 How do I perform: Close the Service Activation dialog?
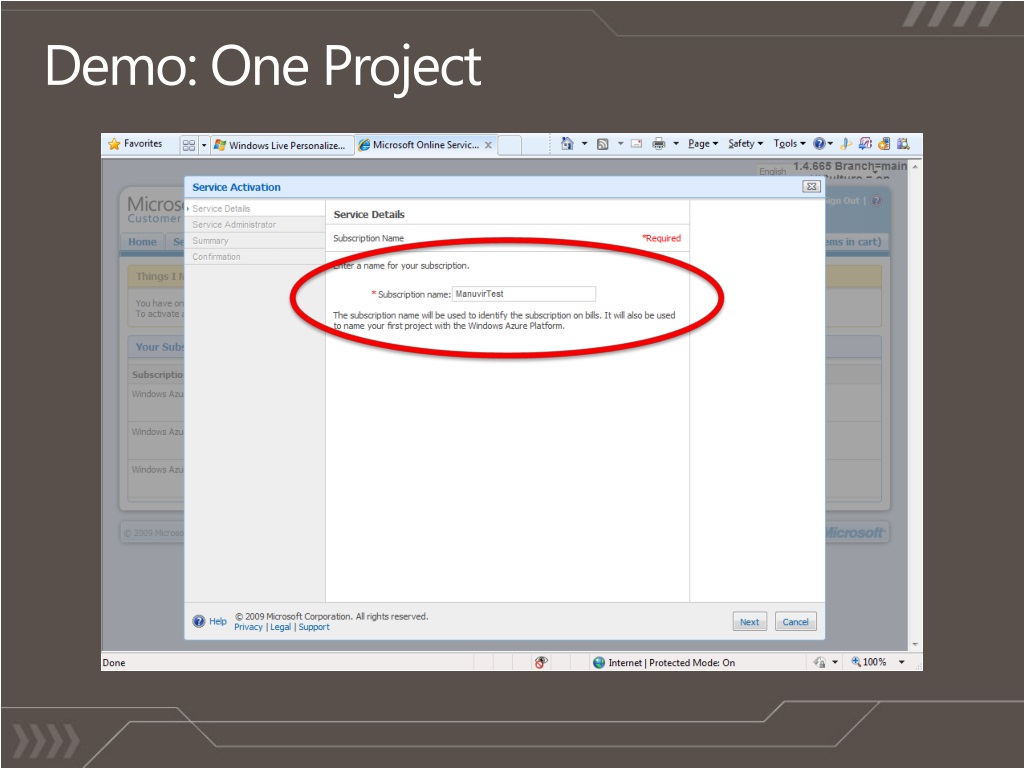(811, 187)
